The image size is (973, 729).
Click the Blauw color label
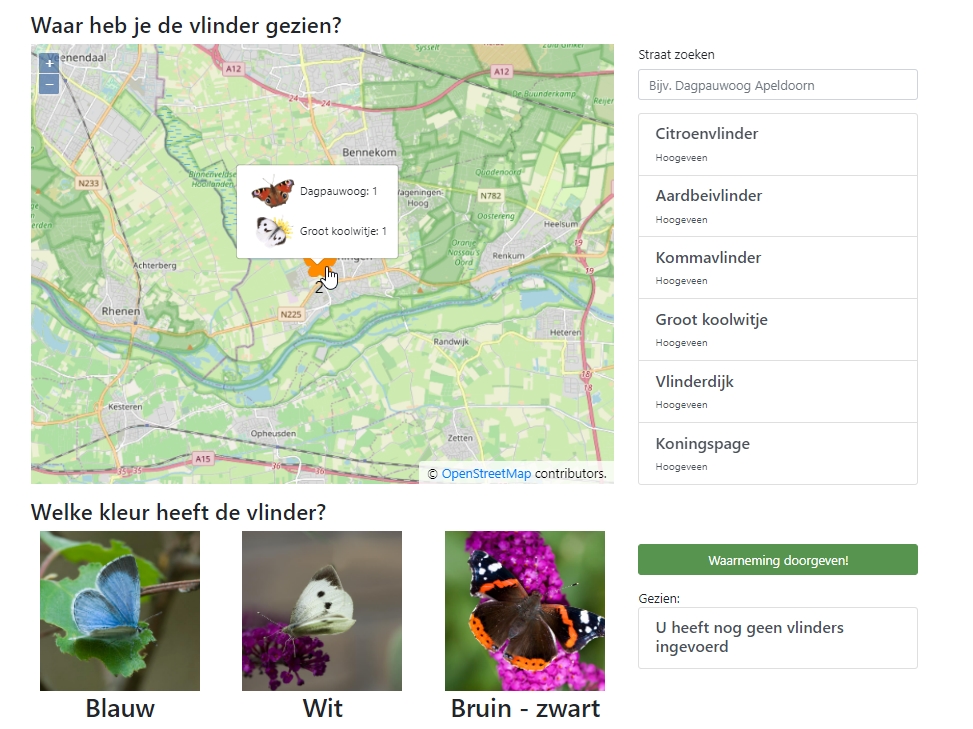(120, 708)
